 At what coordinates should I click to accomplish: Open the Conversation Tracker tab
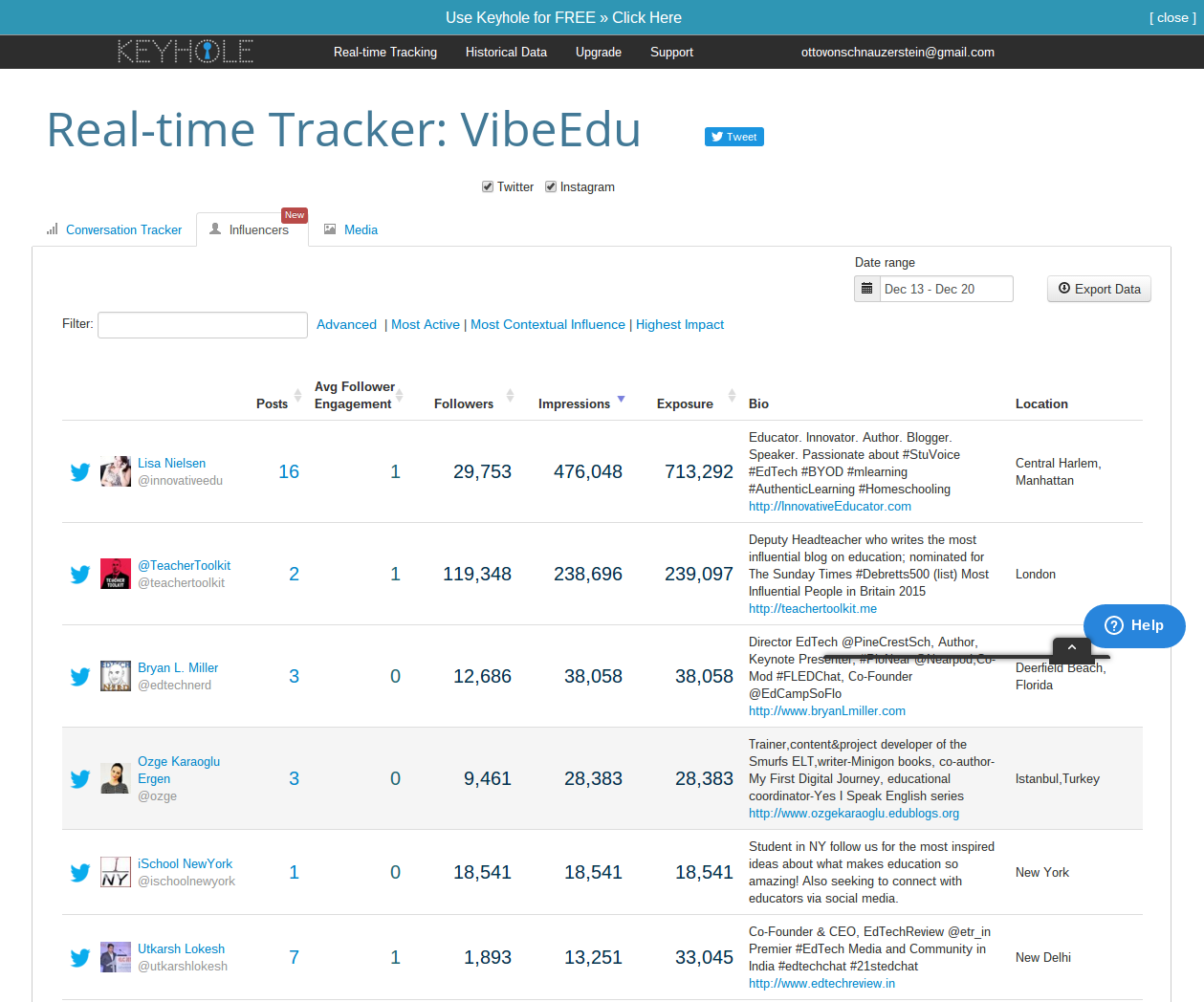[x=114, y=229]
